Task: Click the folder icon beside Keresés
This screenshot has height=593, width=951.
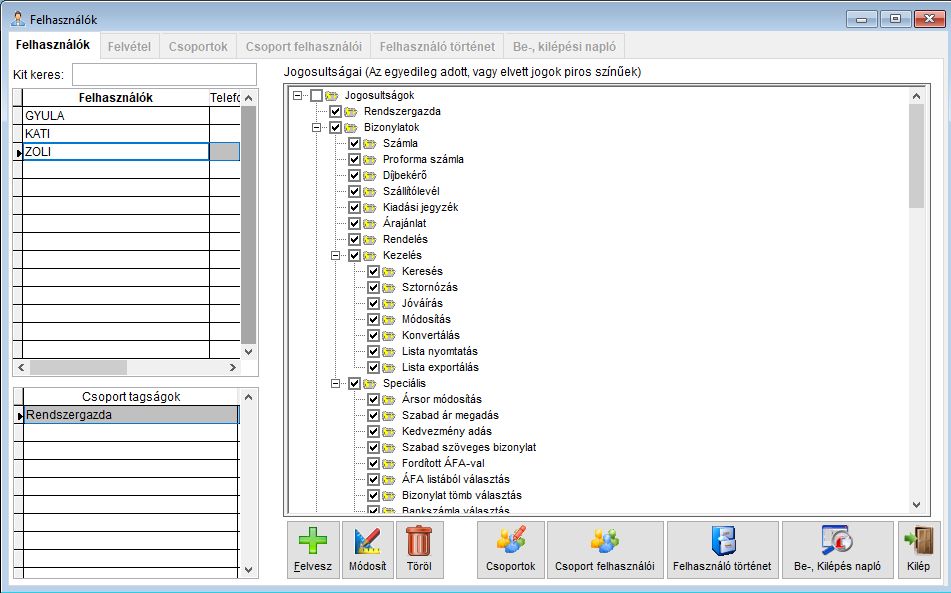Action: pyautogui.click(x=389, y=272)
